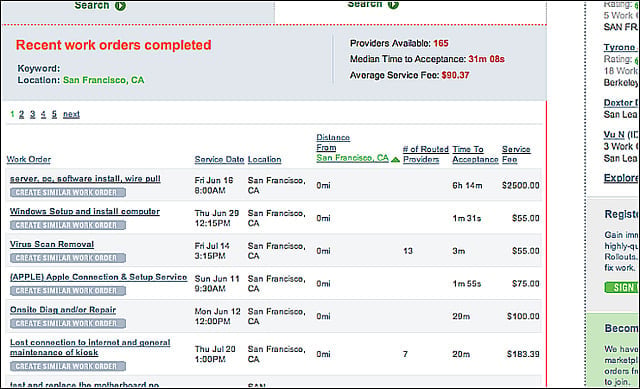Sort by # of Routed Providers column
This screenshot has width=640, height=389.
click(x=425, y=154)
